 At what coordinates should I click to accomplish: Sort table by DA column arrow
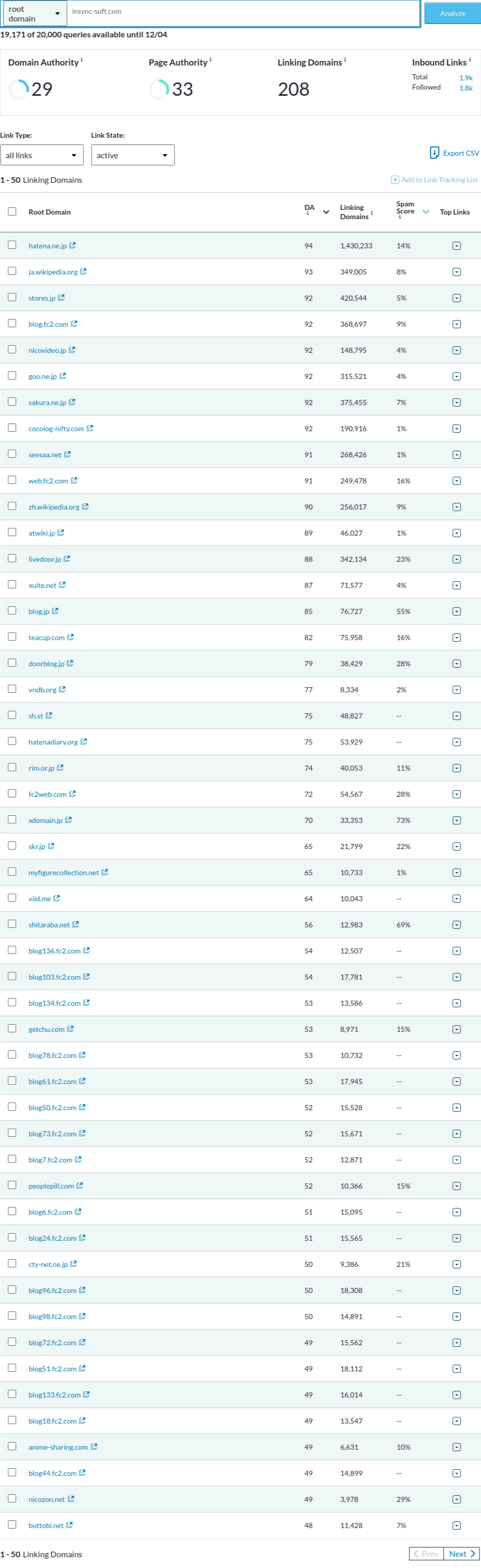326,213
